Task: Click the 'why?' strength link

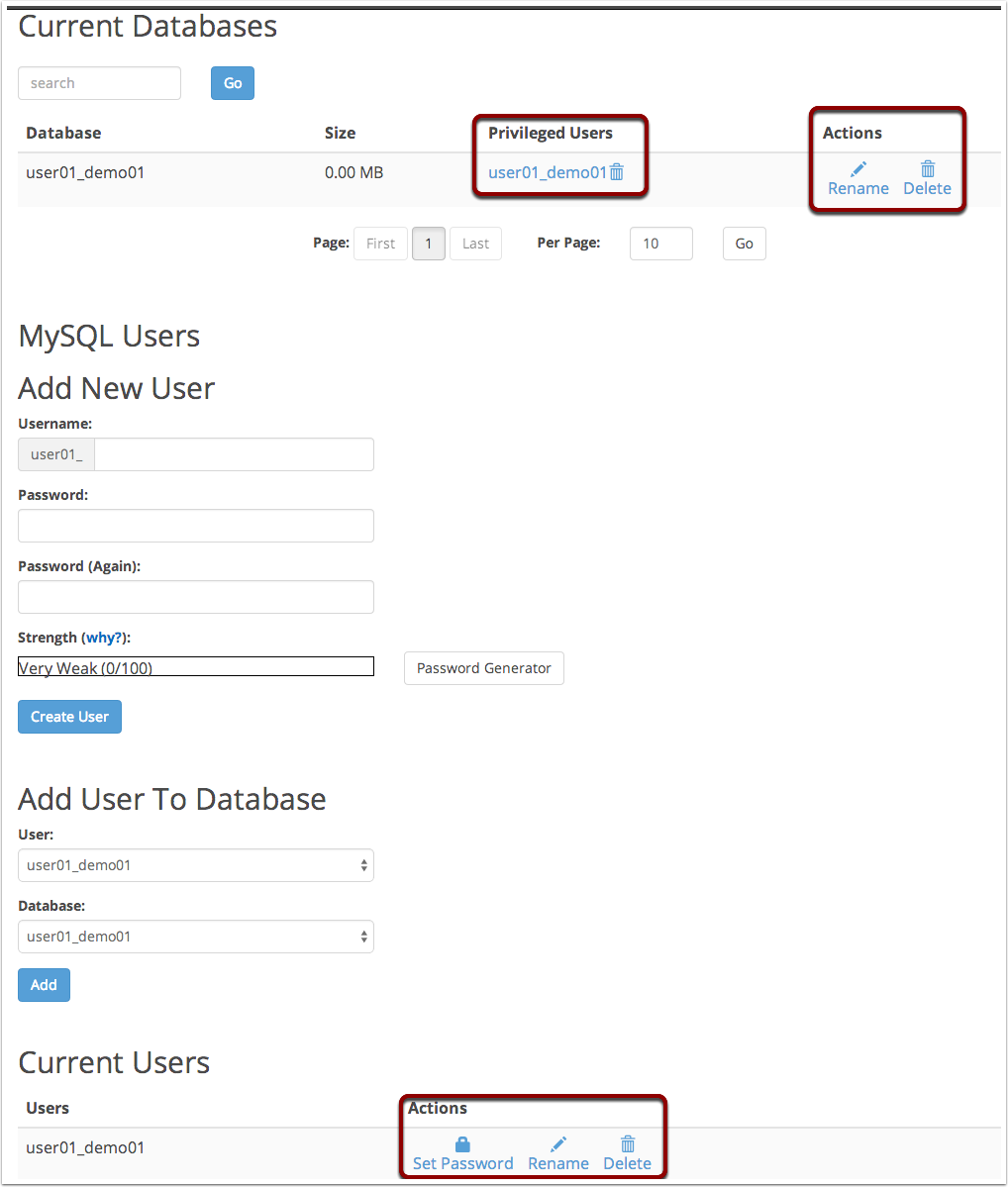Action: coord(104,638)
